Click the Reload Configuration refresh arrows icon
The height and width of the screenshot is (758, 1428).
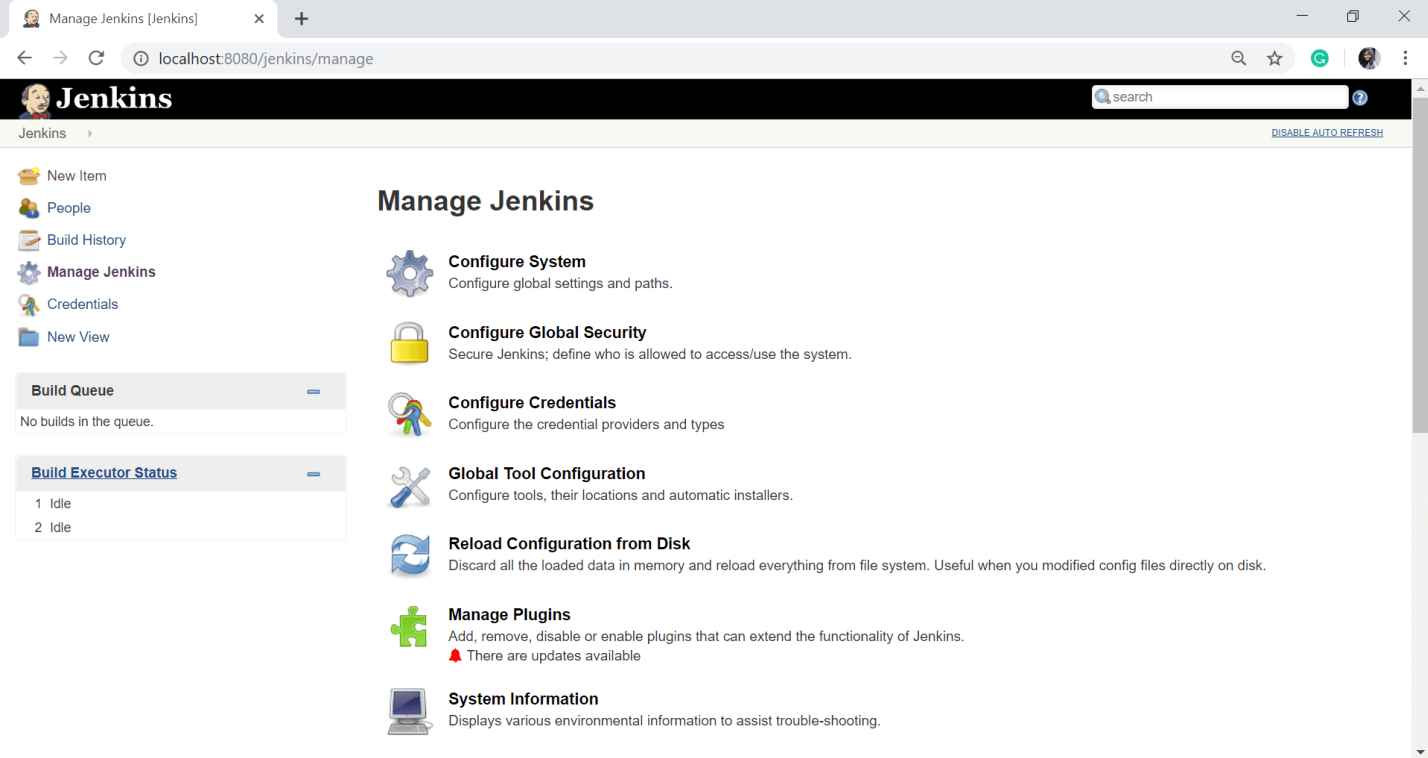[x=409, y=555]
